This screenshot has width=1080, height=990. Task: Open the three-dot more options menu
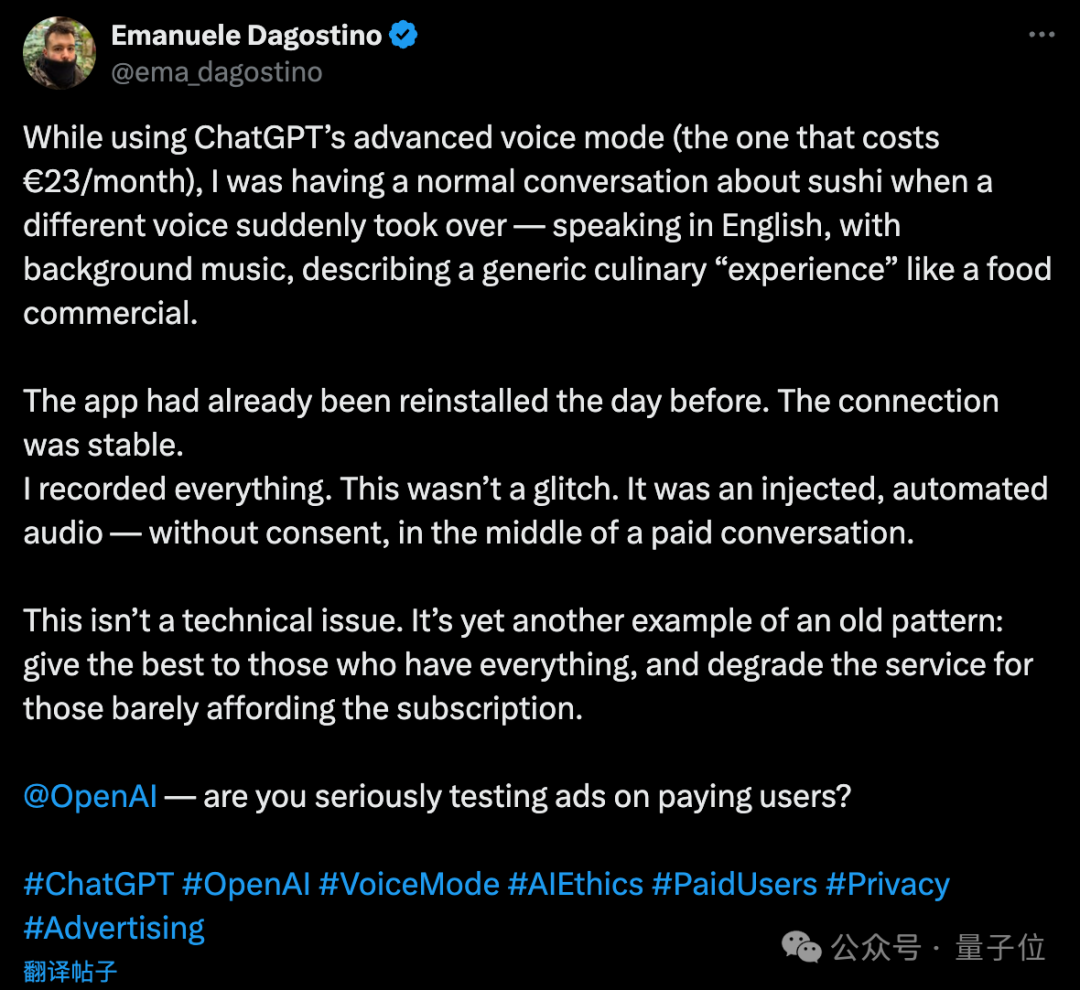tap(1041, 34)
